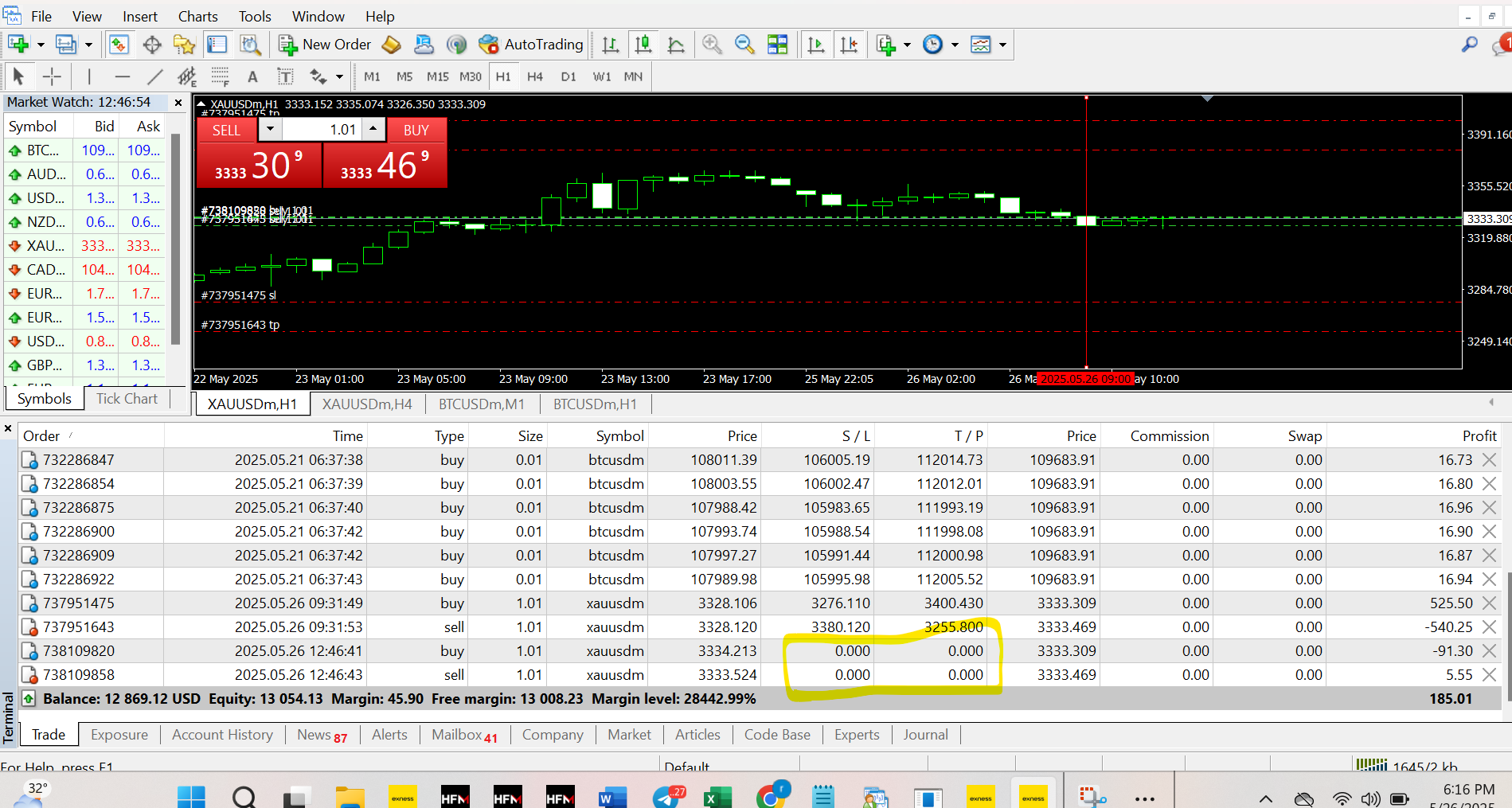Viewport: 1512px width, 808px height.
Task: Zoom in on the chart
Action: pos(713,45)
